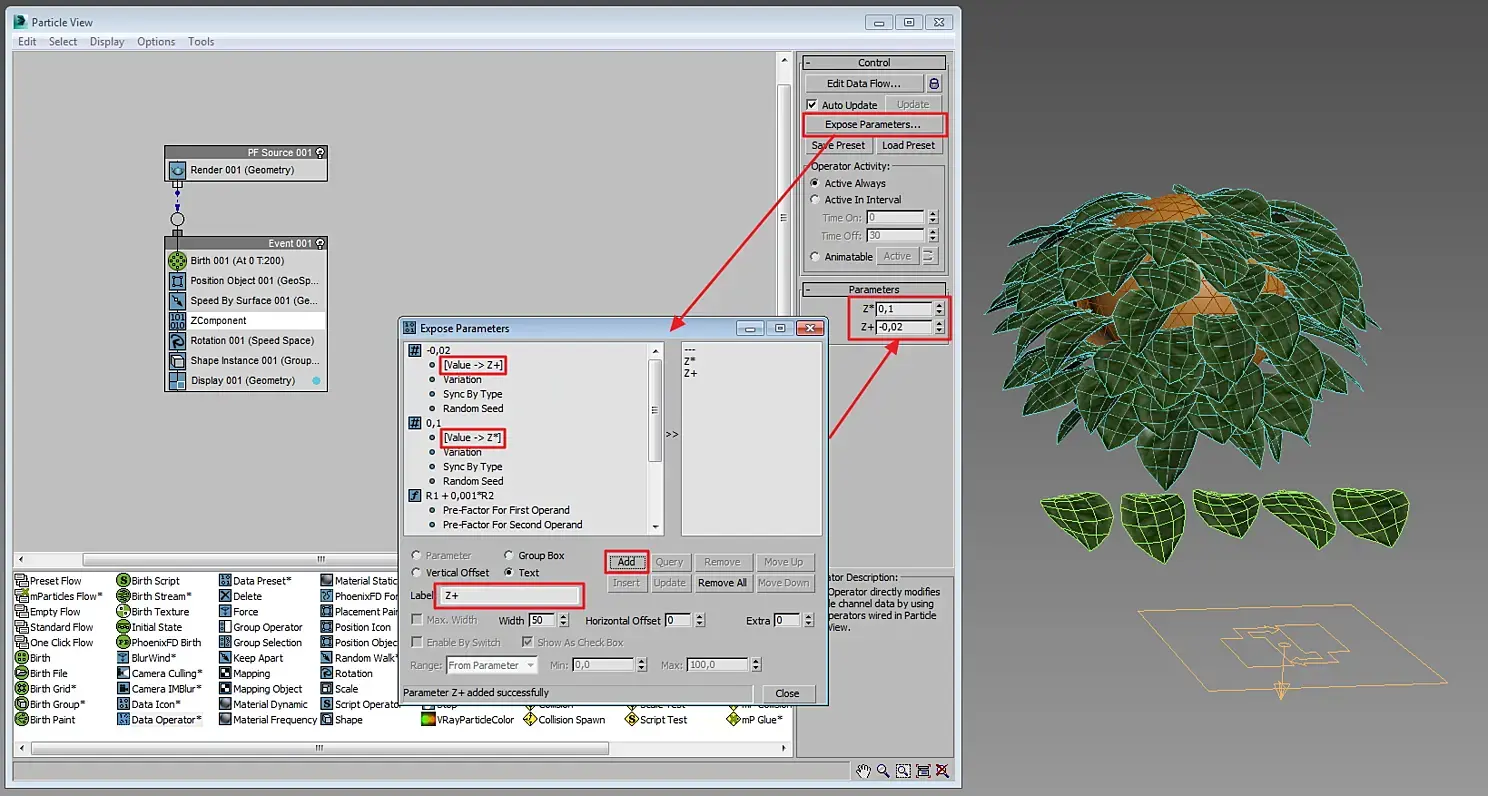This screenshot has height=796, width=1488.
Task: Select Keep Apart operator in depot
Action: [x=251, y=658]
